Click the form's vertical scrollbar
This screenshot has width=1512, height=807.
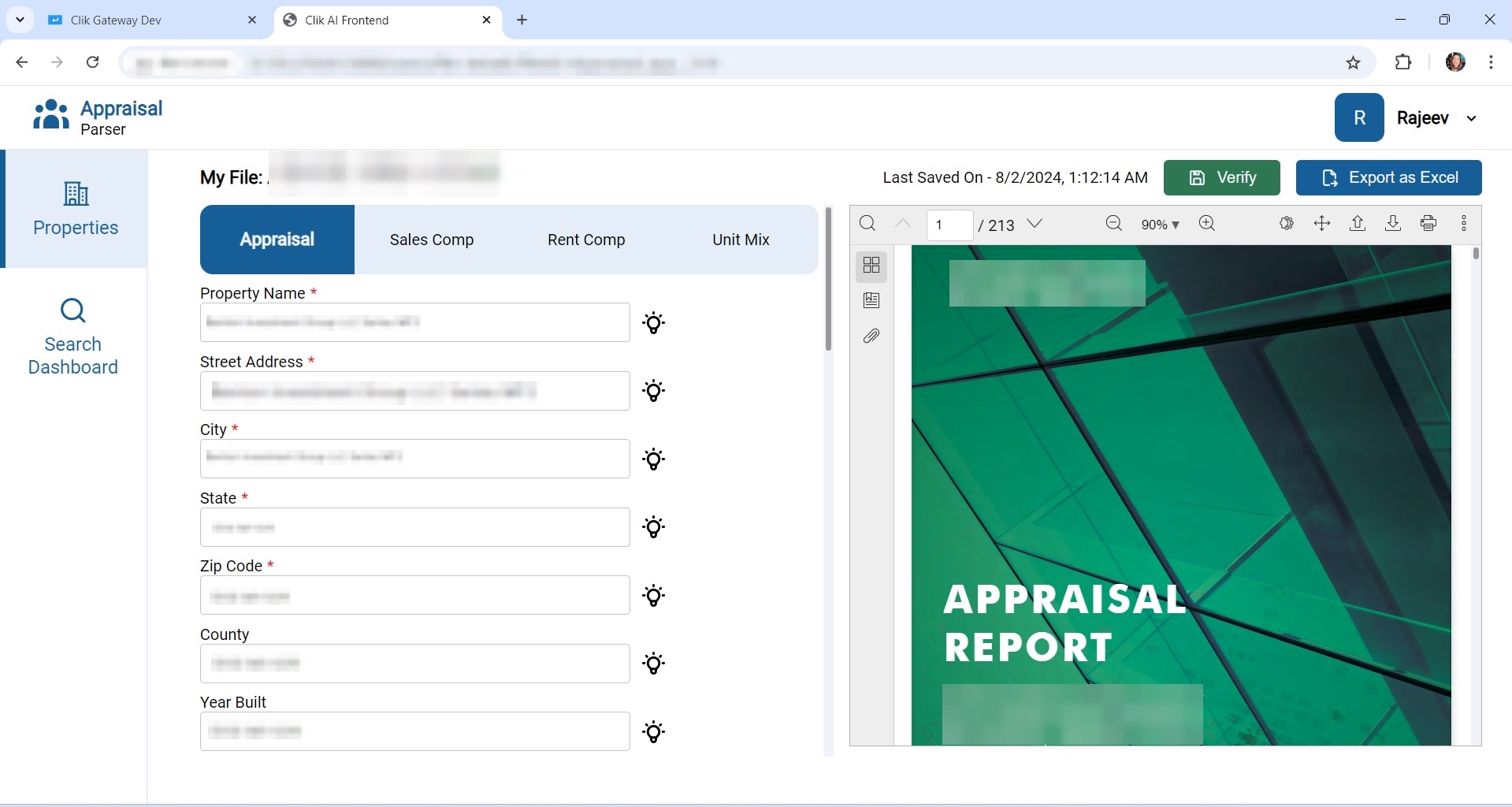tap(828, 280)
